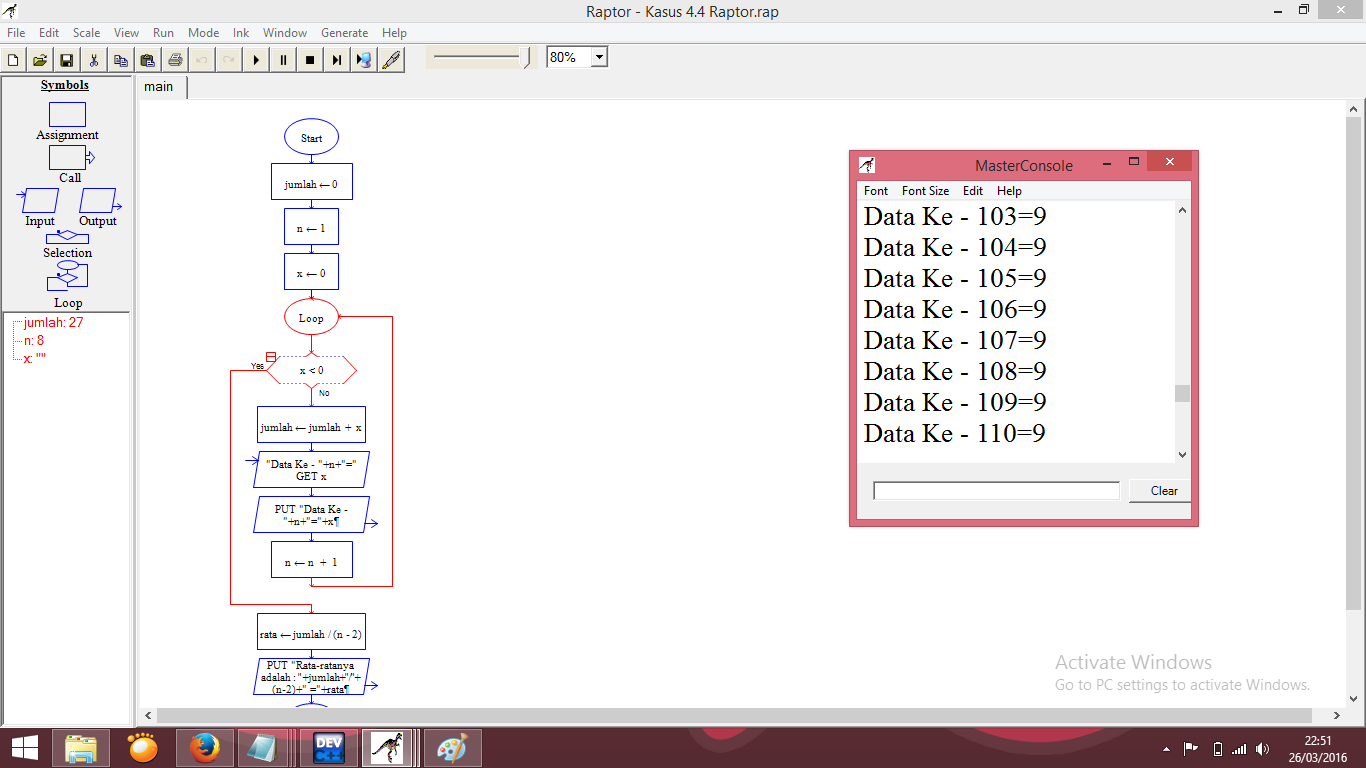Click the Start oval in flowchart

(x=311, y=138)
